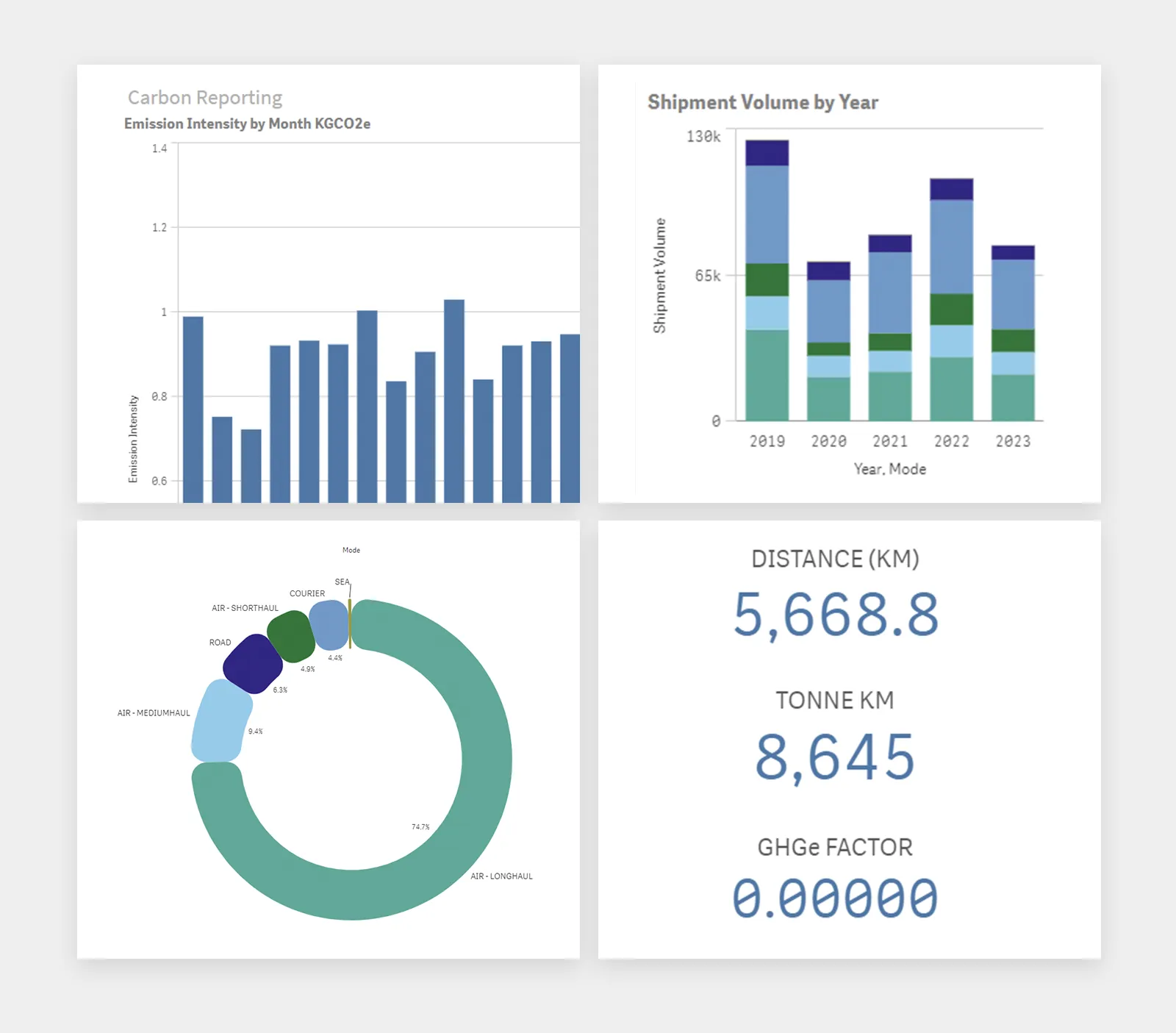Click the 'DISTANCE (KM)' KPI label
This screenshot has height=1033, width=1176.
tap(836, 559)
